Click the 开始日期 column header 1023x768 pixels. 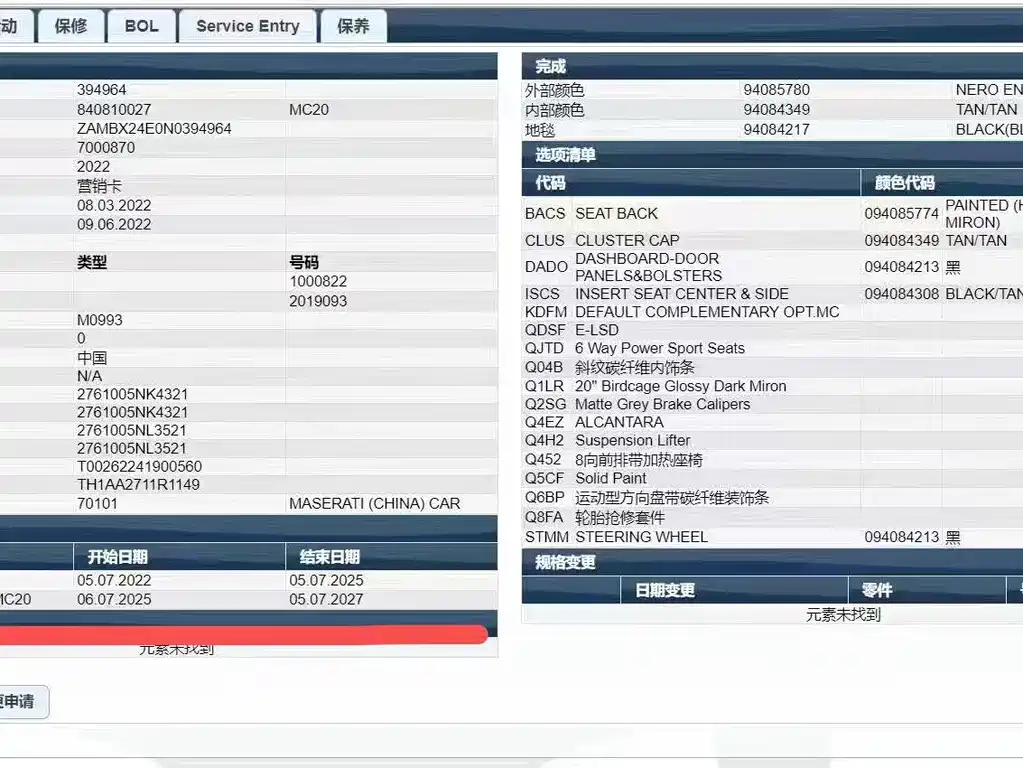click(x=118, y=557)
